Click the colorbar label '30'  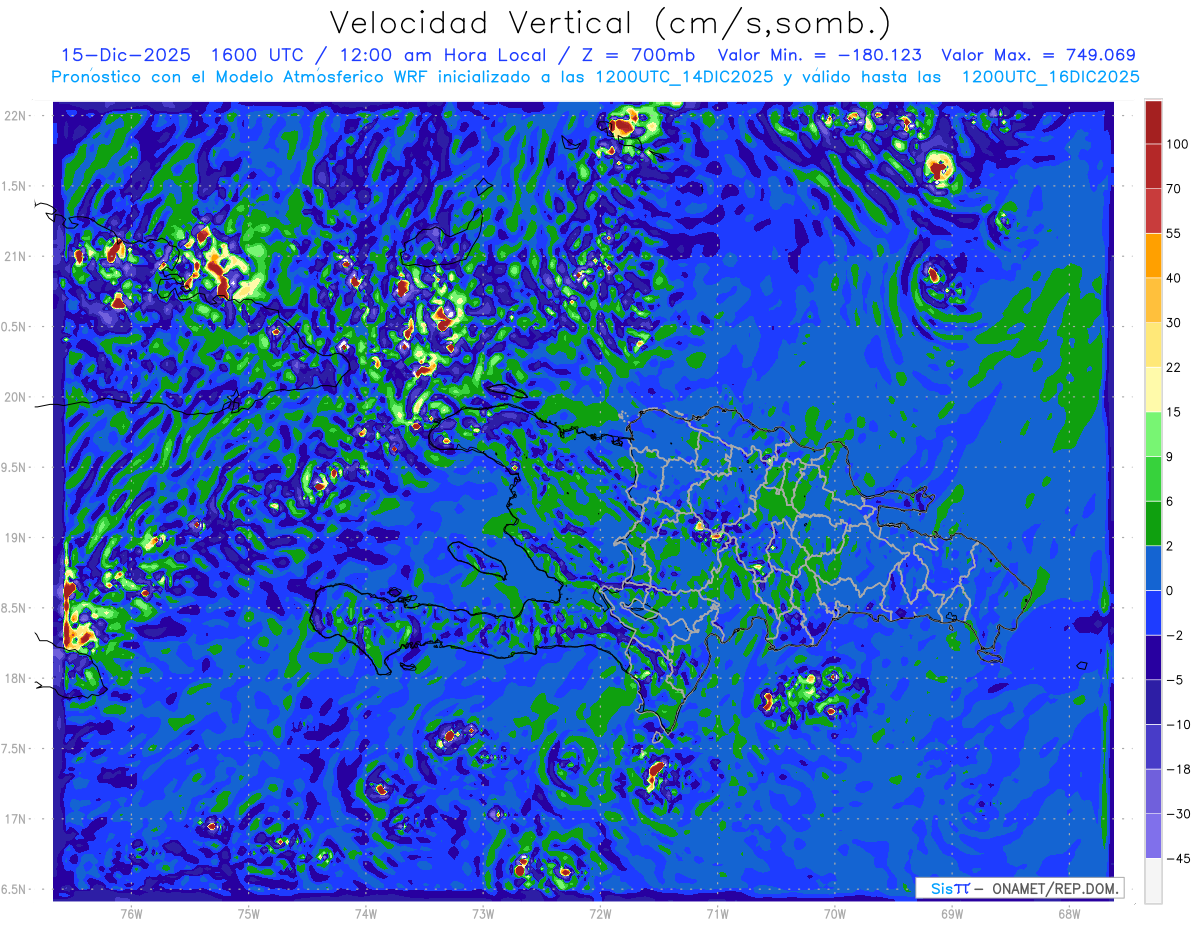[1174, 322]
